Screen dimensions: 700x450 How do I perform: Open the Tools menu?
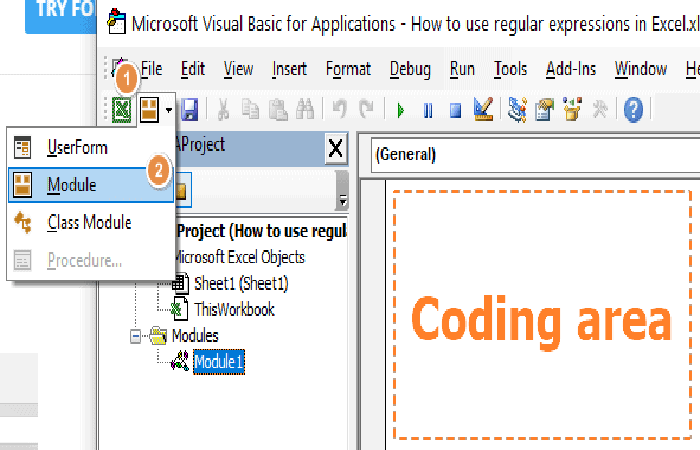pyautogui.click(x=510, y=69)
